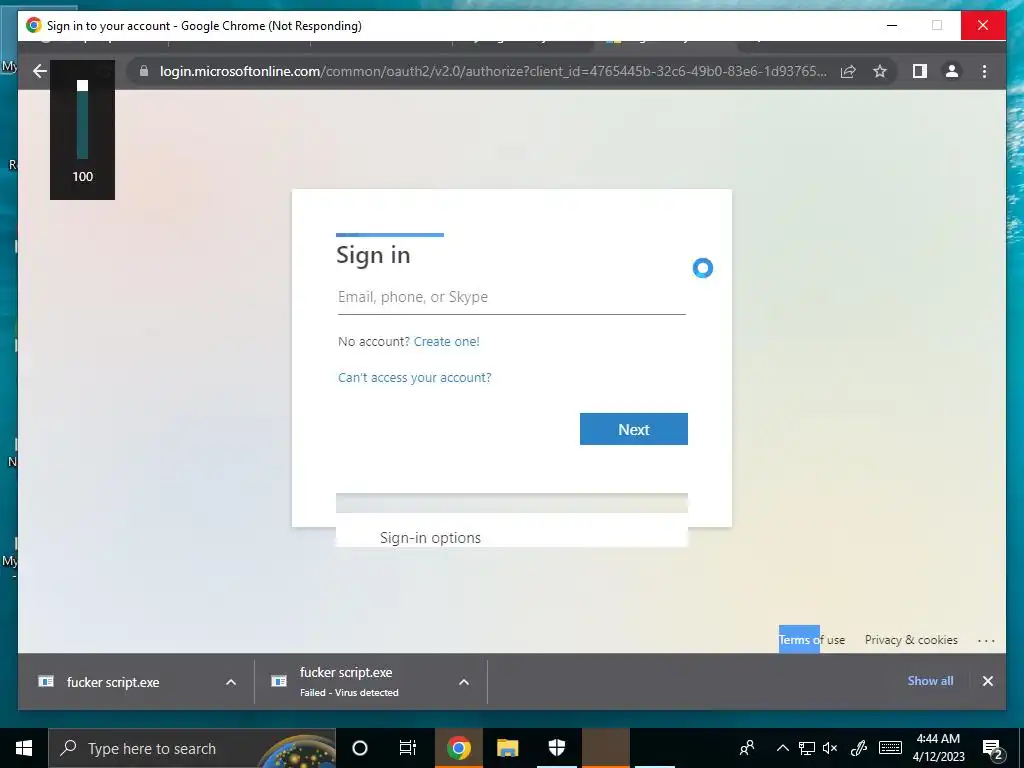Open Windows Start menu
The image size is (1024, 768).
point(24,748)
